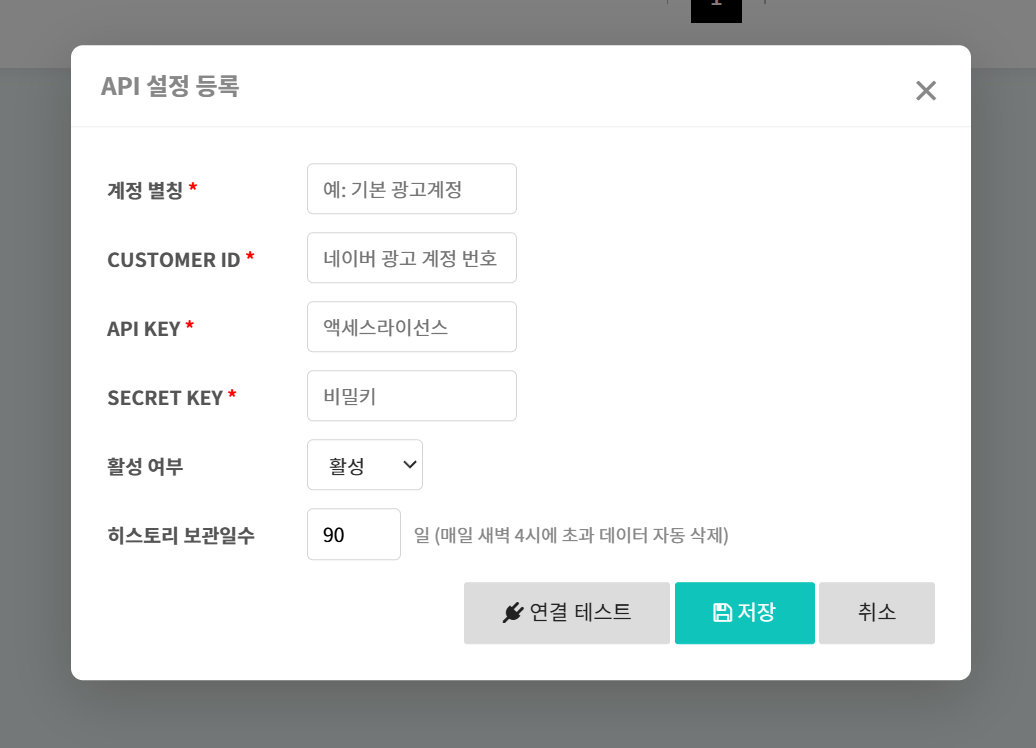Click the API 설정 등록 dialog title
Image resolution: width=1036 pixels, height=748 pixels.
click(x=170, y=87)
